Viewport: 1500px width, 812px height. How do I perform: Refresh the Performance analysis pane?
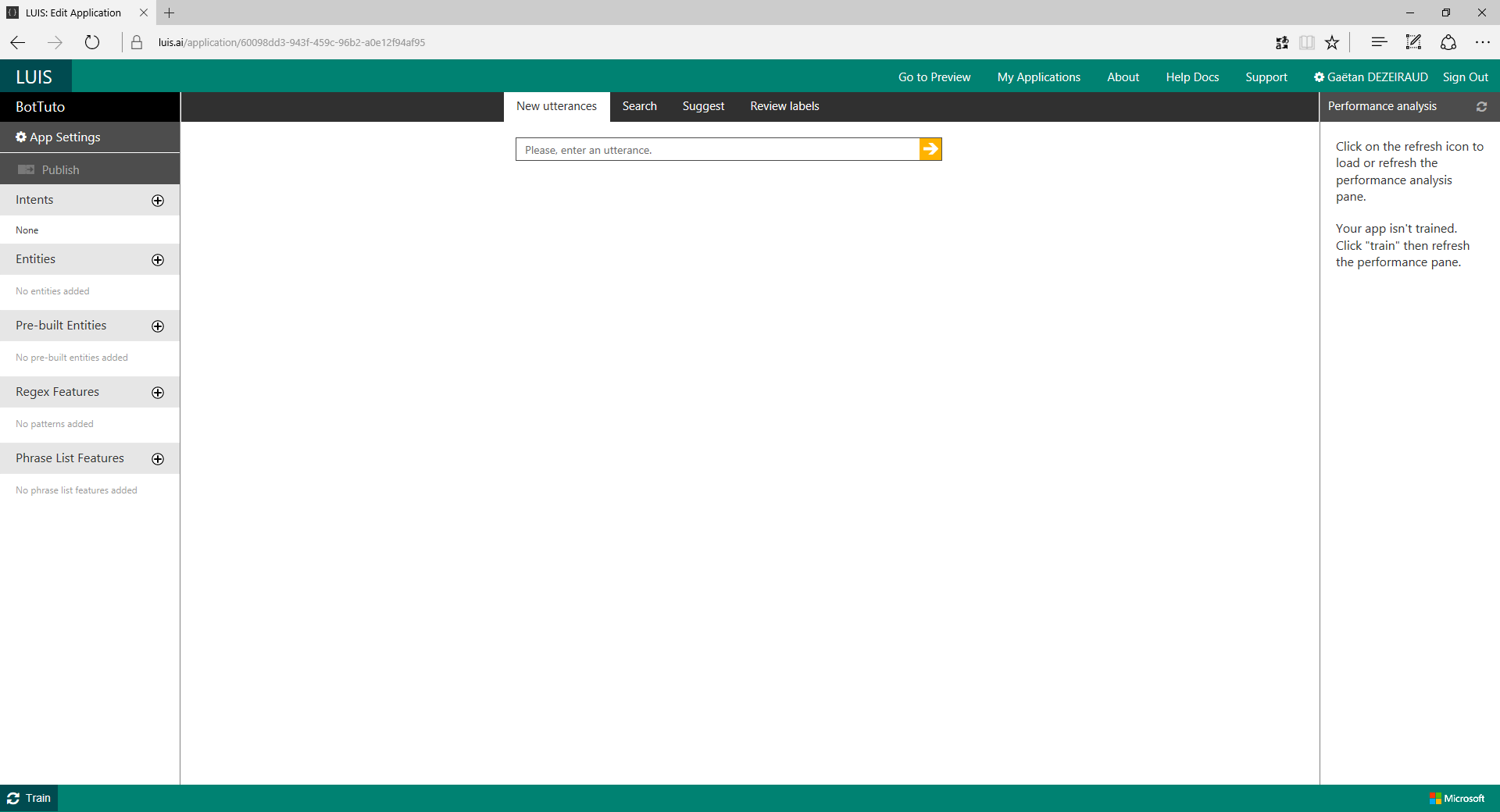pos(1481,107)
